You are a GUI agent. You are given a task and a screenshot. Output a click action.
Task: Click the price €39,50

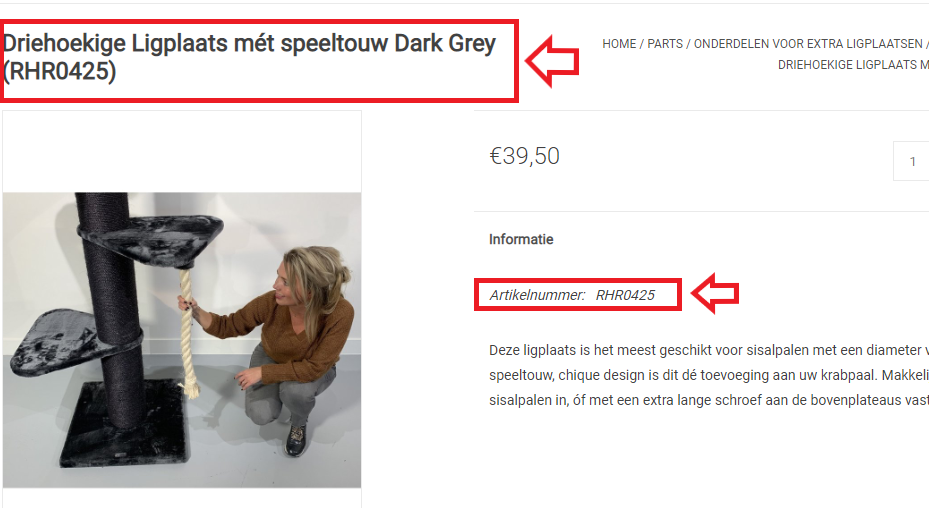(524, 156)
